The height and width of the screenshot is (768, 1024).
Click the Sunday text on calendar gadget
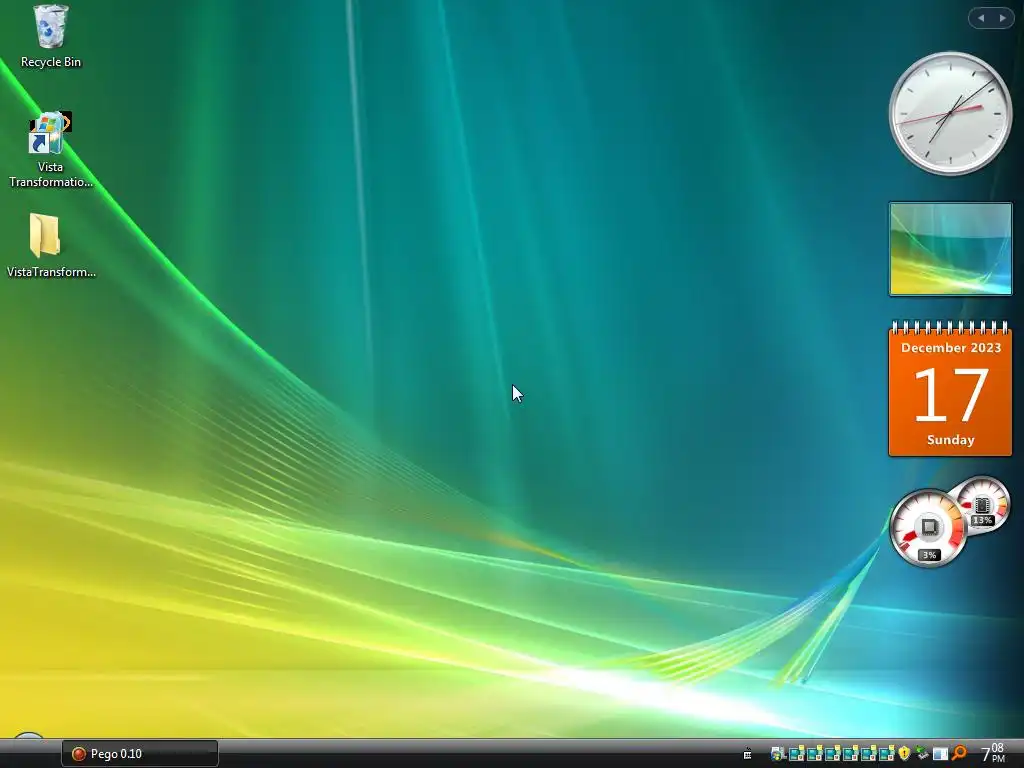point(950,440)
